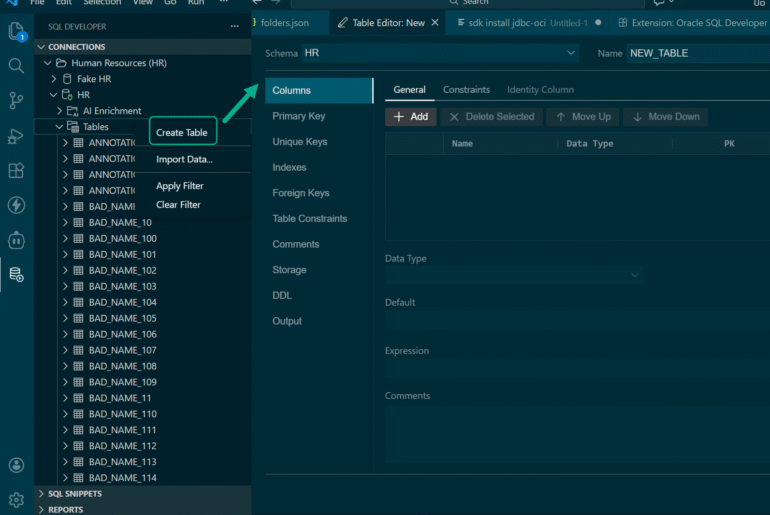This screenshot has width=770, height=515.
Task: Click the SQL Developer panel more actions ellipsis
Action: tap(234, 26)
